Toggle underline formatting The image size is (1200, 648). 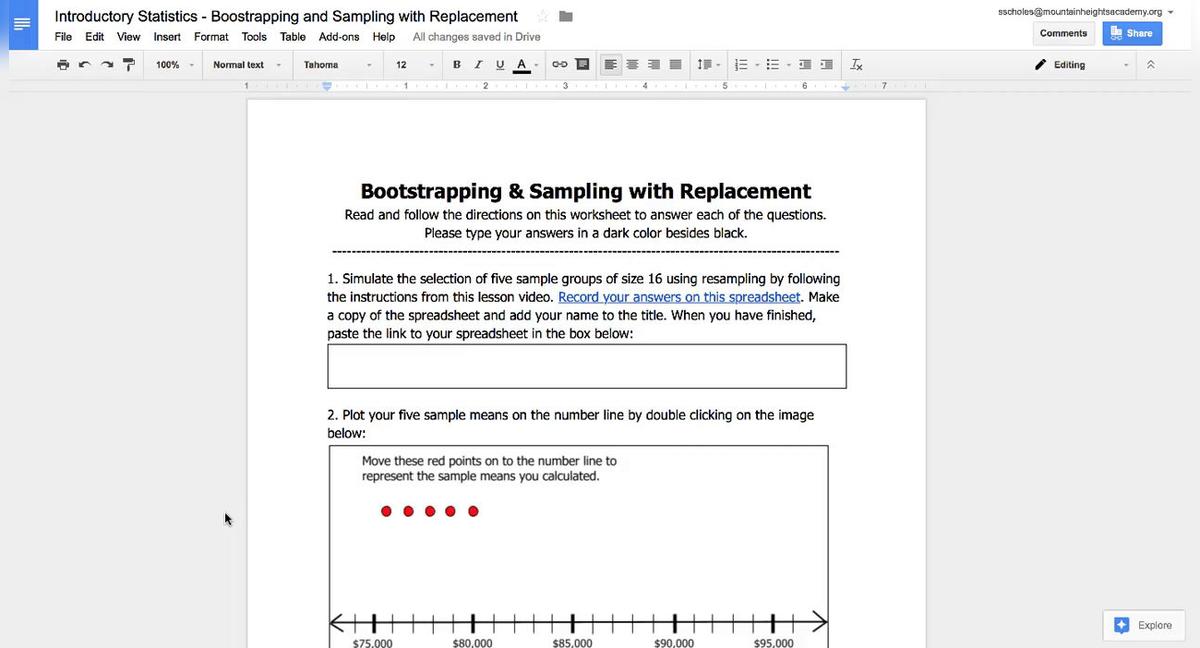coord(498,65)
